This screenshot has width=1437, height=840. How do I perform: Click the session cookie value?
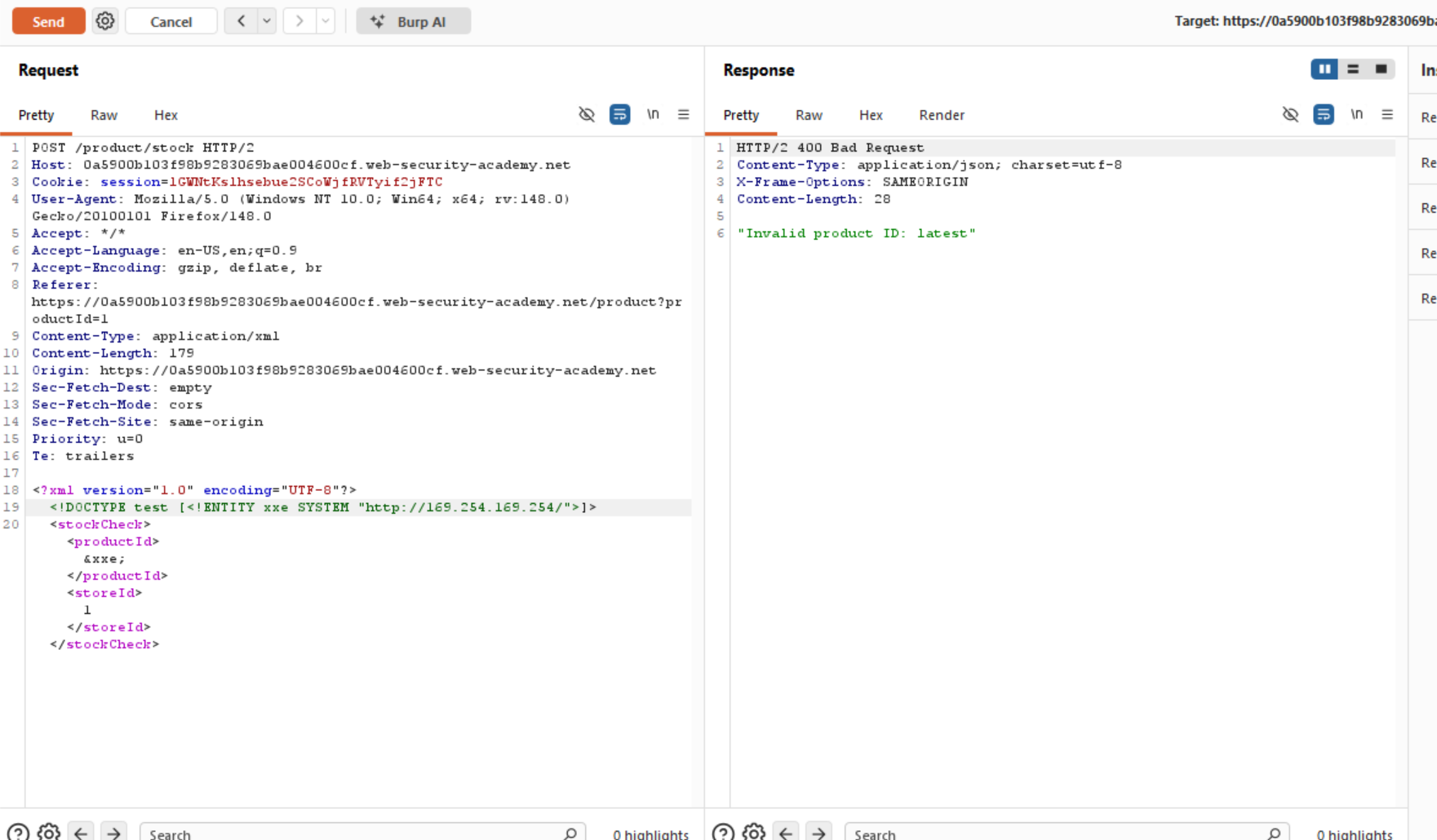click(x=306, y=182)
